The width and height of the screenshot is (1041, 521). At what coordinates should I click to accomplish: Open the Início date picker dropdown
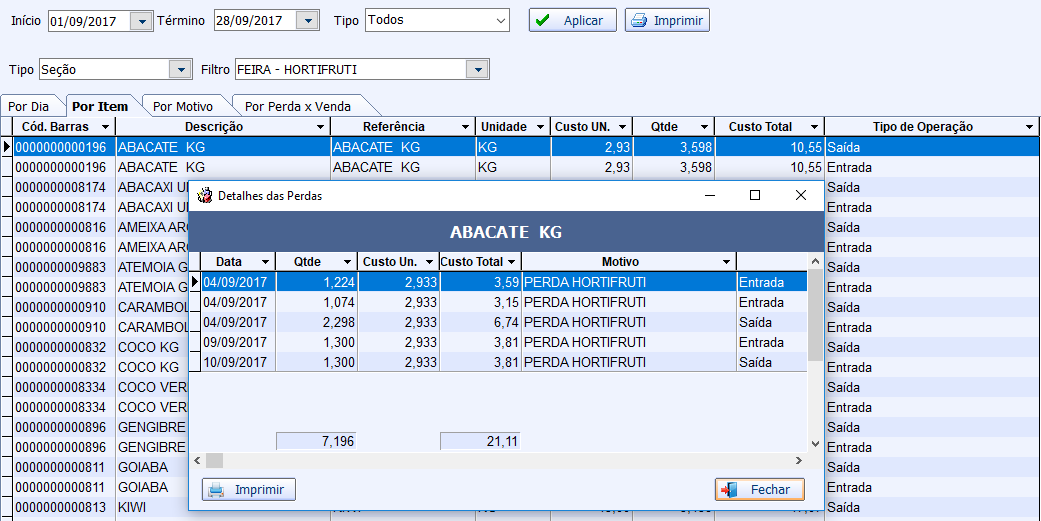pyautogui.click(x=141, y=21)
